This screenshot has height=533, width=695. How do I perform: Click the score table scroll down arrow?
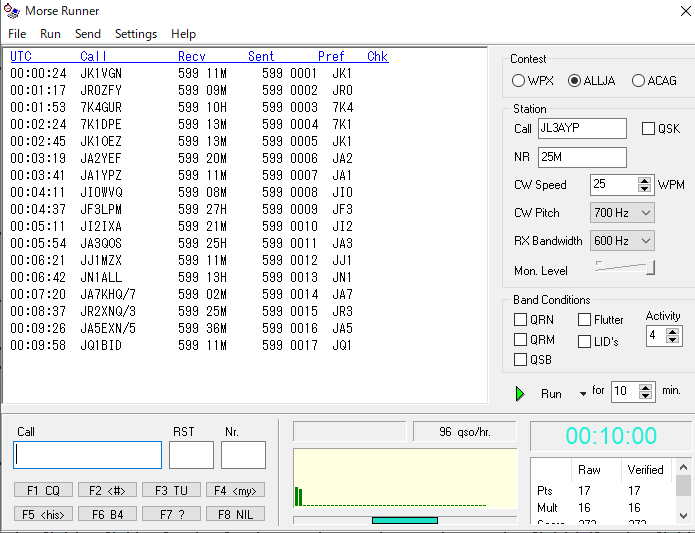coord(683,515)
